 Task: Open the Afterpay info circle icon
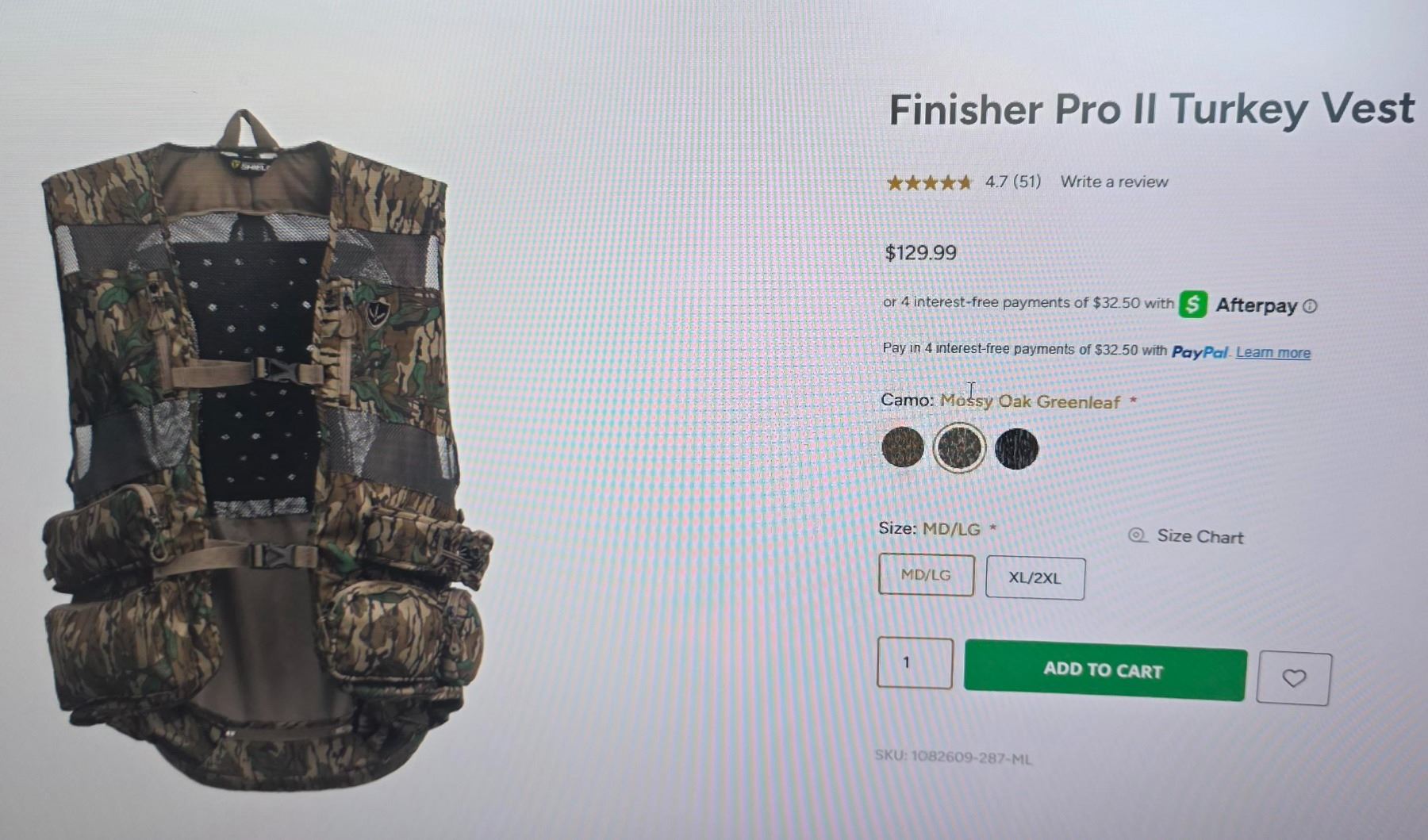[1310, 306]
